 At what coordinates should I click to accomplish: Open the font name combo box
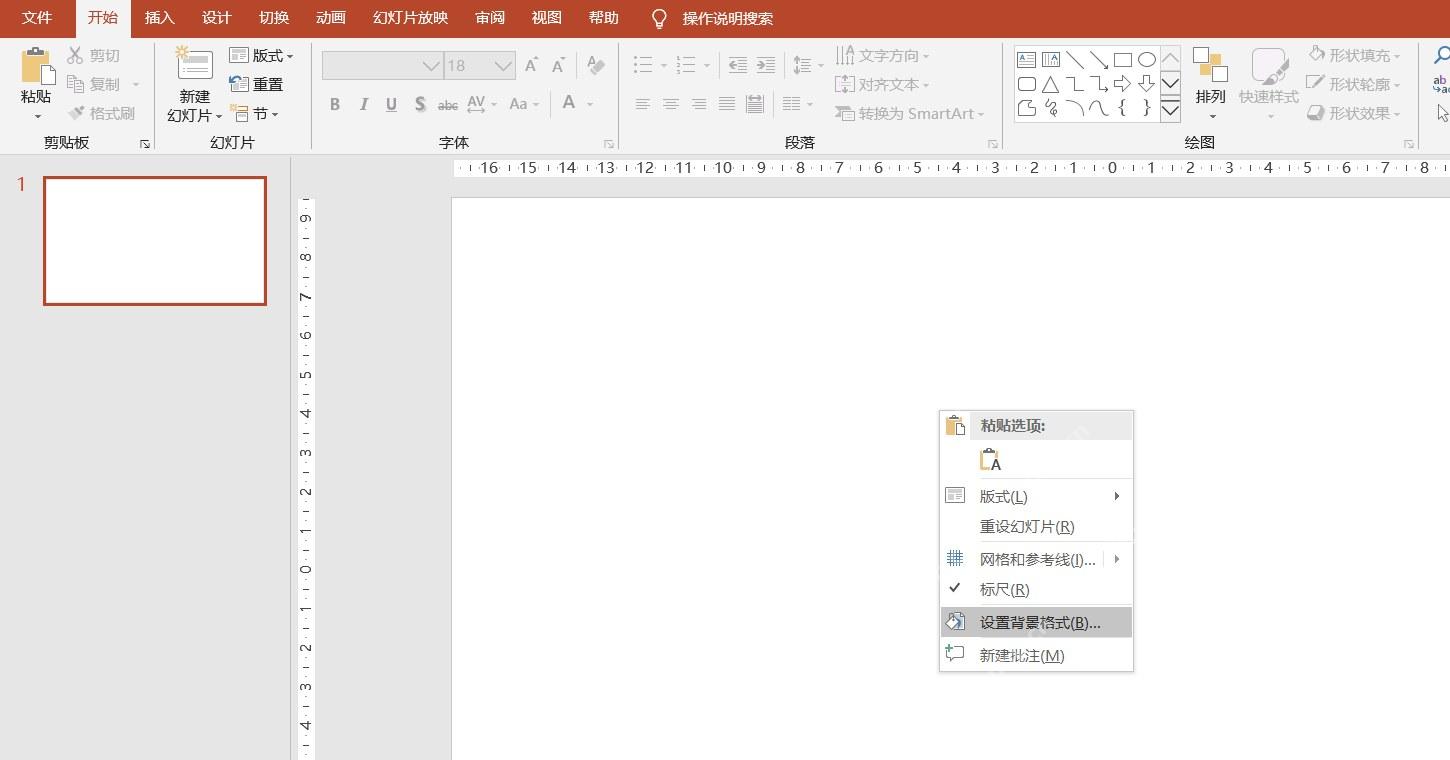click(382, 66)
